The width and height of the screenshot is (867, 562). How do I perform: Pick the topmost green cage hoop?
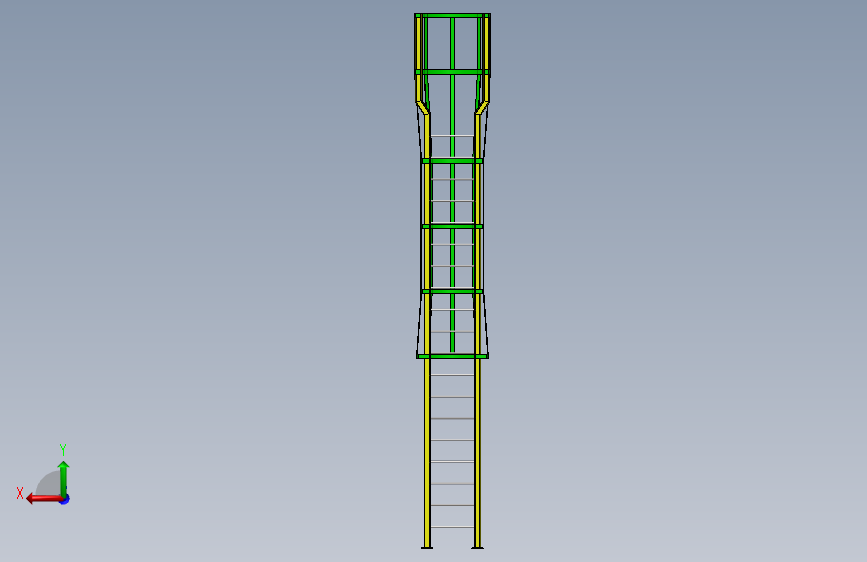pyautogui.click(x=452, y=15)
